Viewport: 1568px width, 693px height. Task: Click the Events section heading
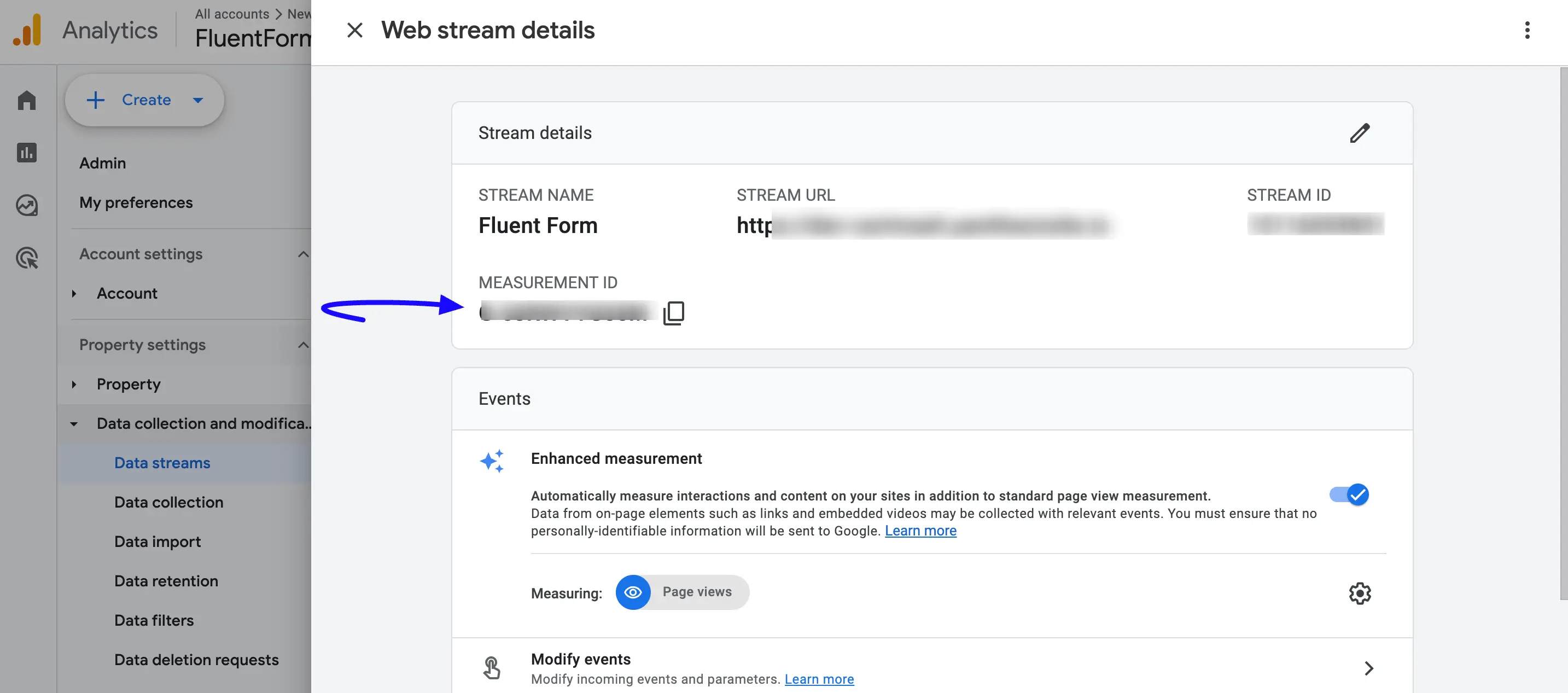[x=504, y=399]
